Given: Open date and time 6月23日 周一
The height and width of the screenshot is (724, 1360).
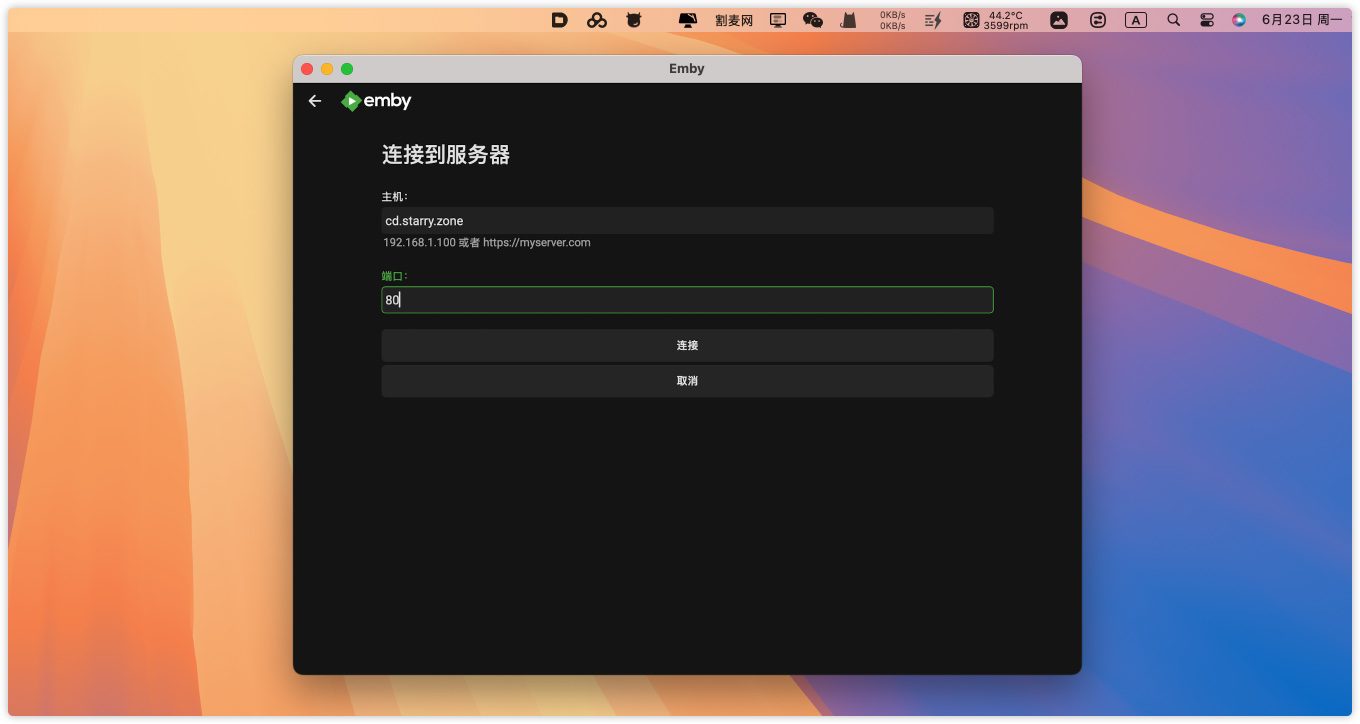Looking at the screenshot, I should coord(1301,20).
